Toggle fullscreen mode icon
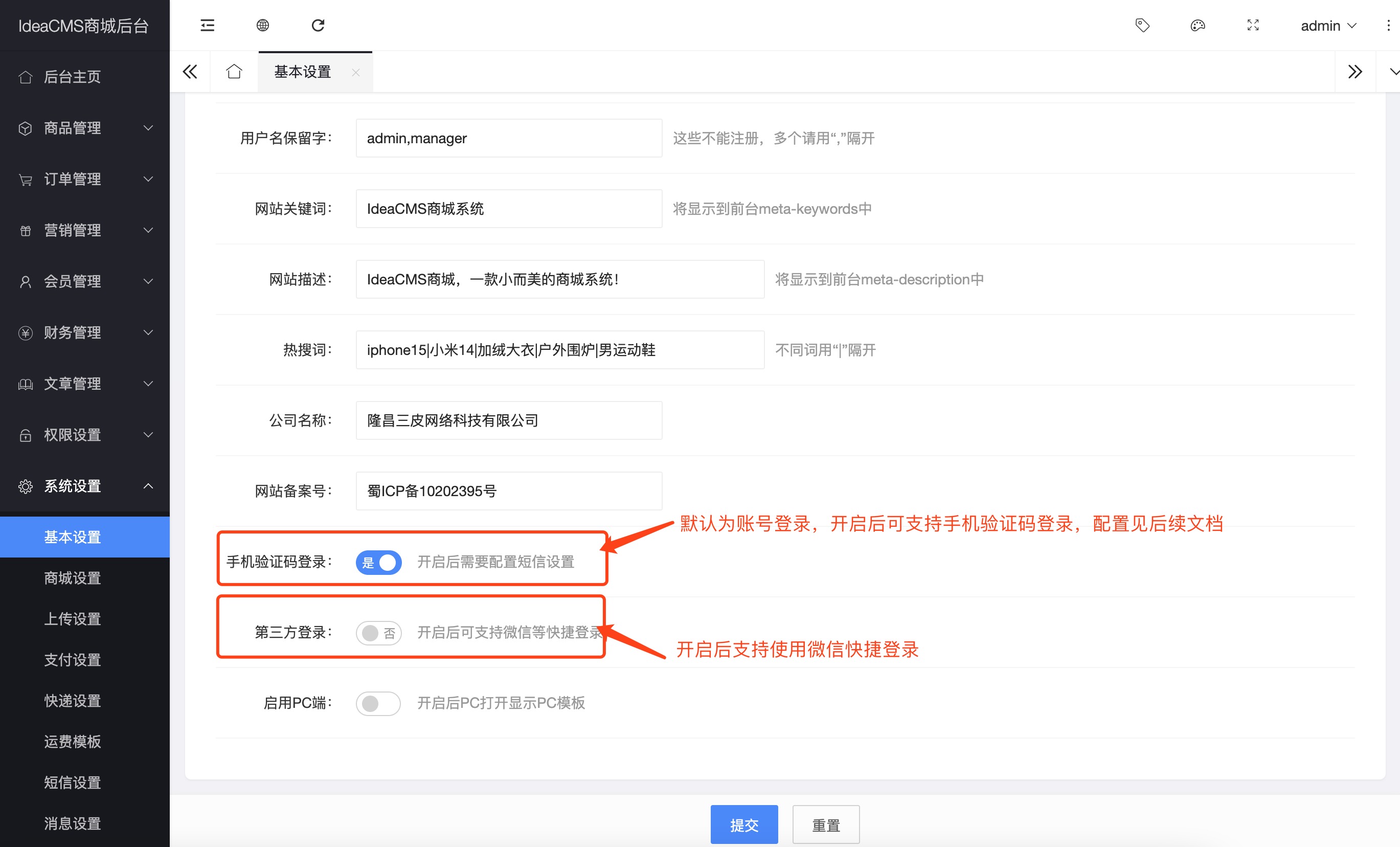Screen dimensions: 1400x847 [1253, 25]
